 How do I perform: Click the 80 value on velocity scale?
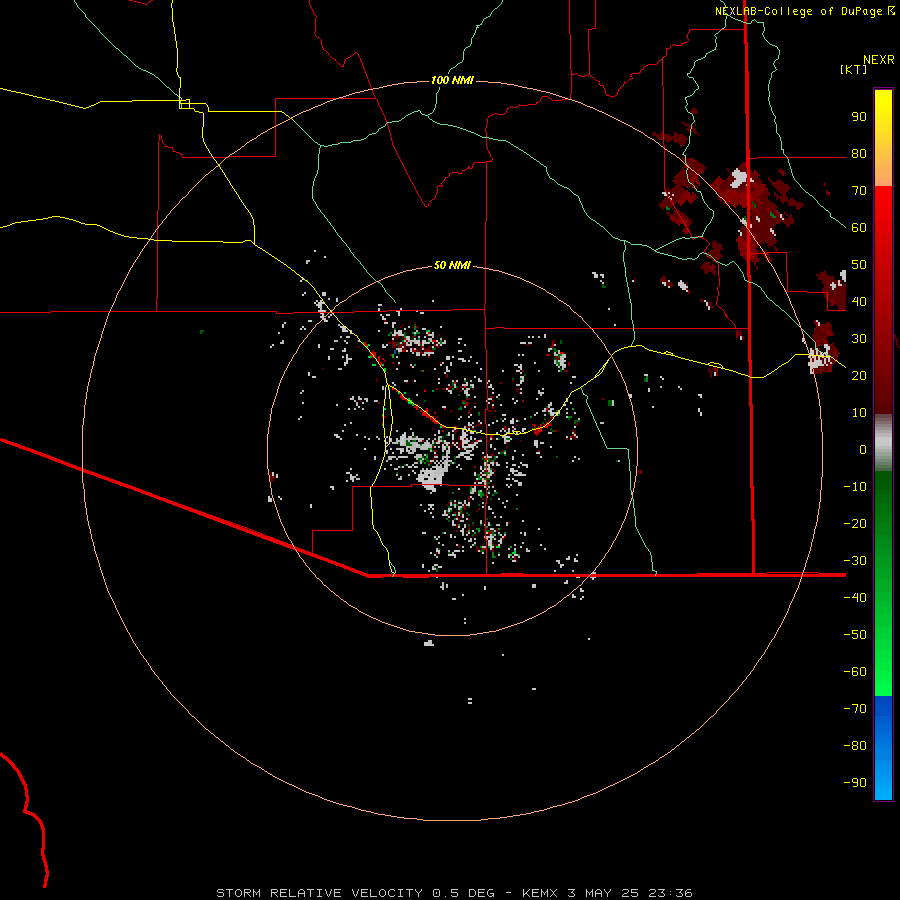(x=859, y=154)
